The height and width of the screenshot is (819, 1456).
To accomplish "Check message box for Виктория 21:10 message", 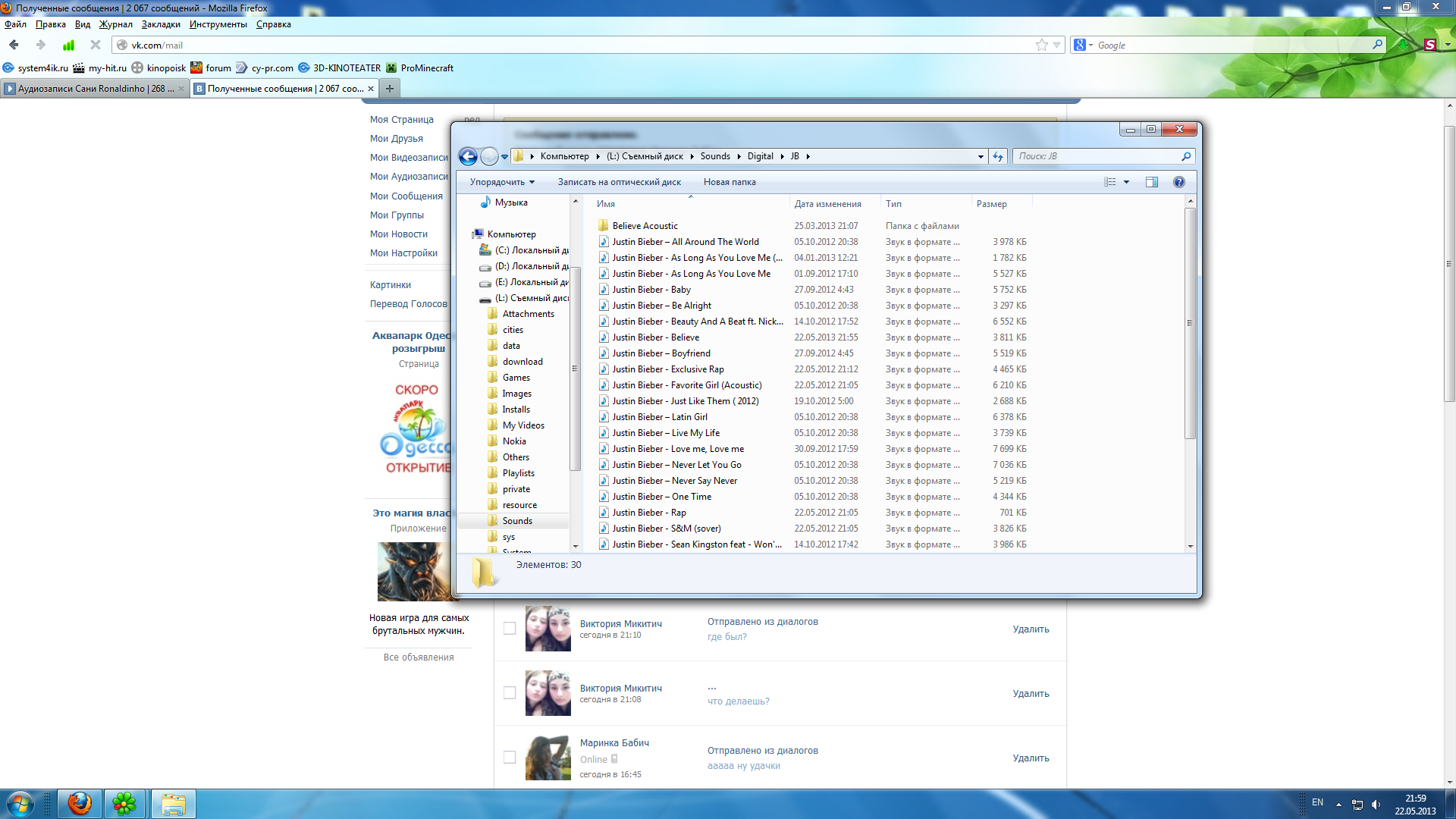I will (510, 629).
